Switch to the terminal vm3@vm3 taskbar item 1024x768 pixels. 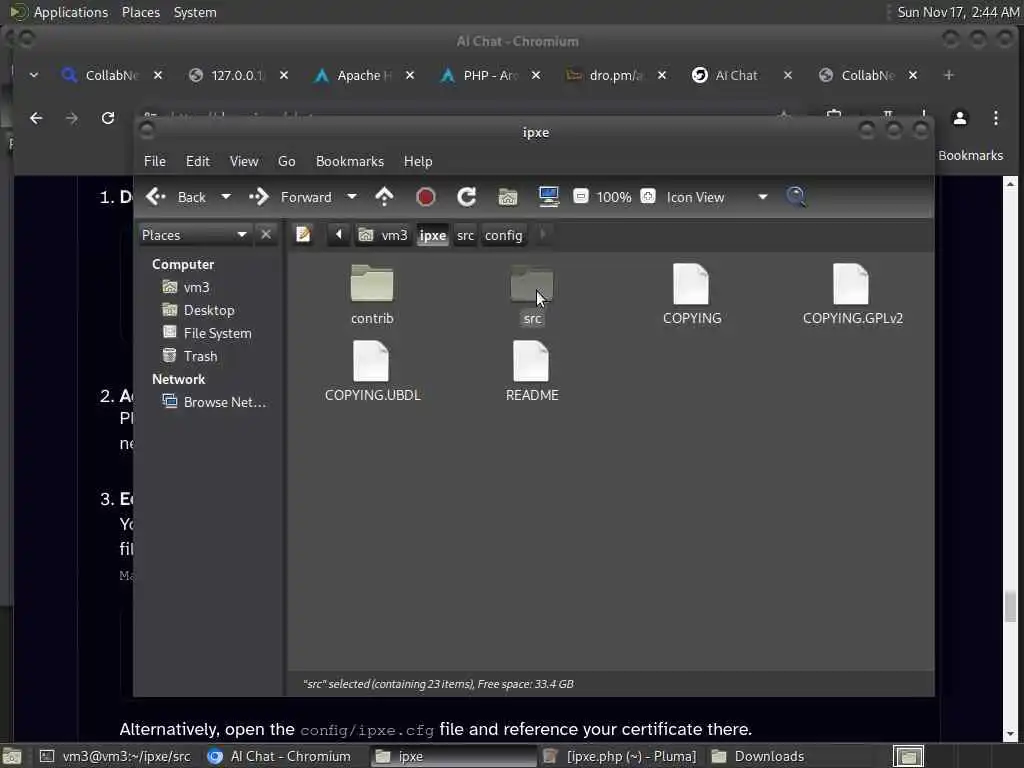116,756
